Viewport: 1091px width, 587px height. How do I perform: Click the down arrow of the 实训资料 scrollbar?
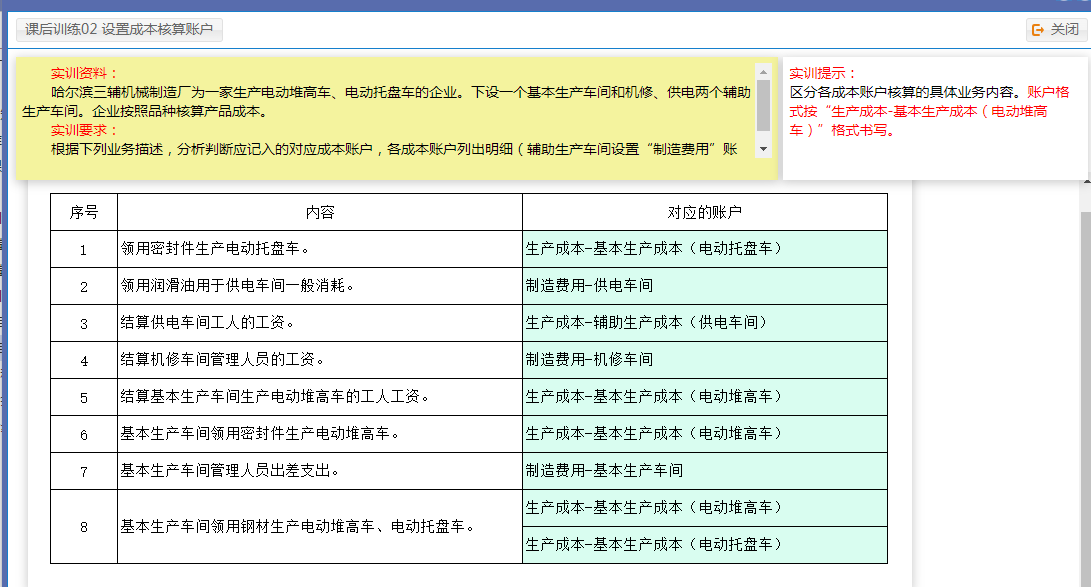763,149
